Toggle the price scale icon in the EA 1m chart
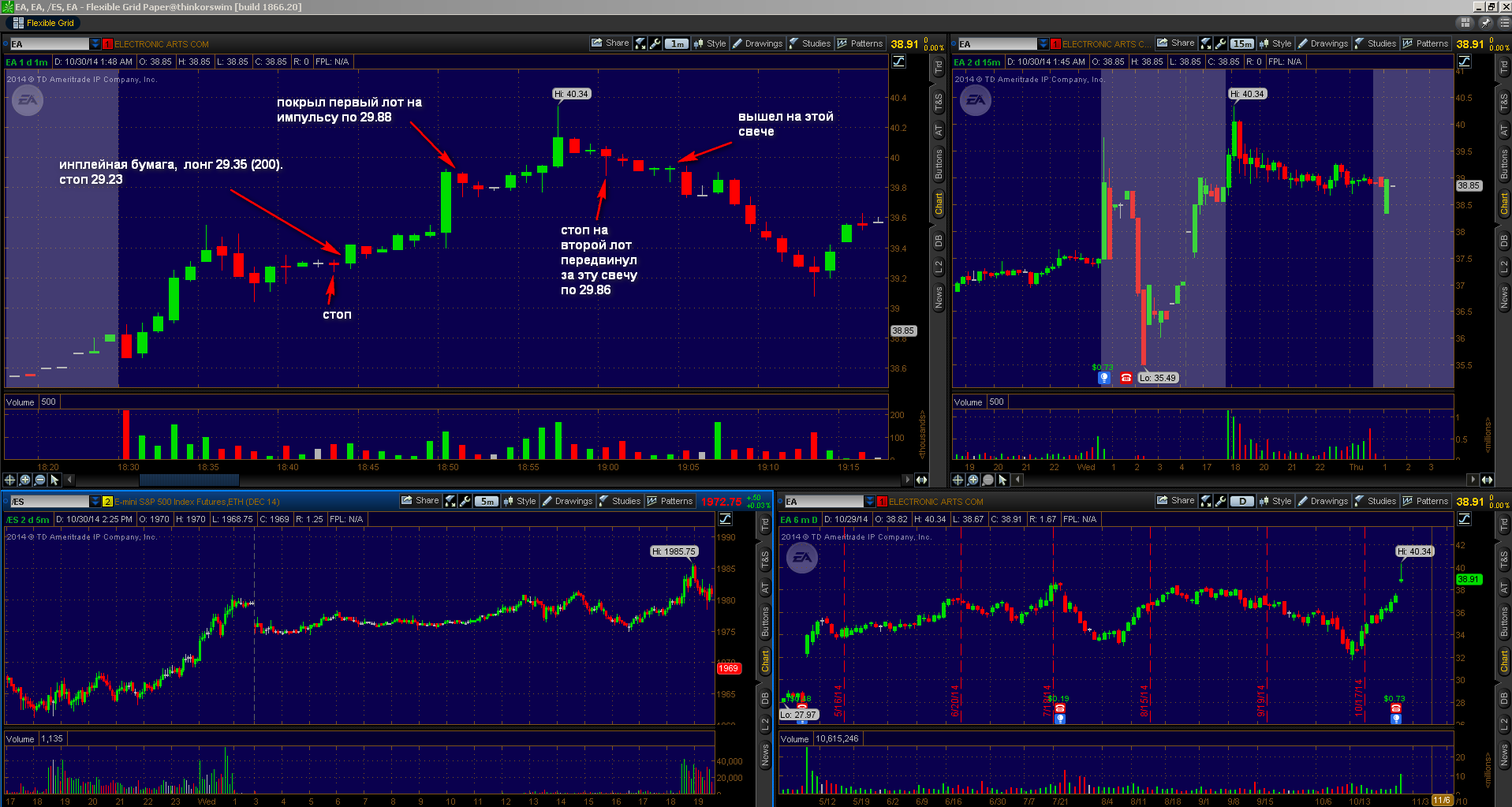This screenshot has width=1512, height=807. coord(898,62)
